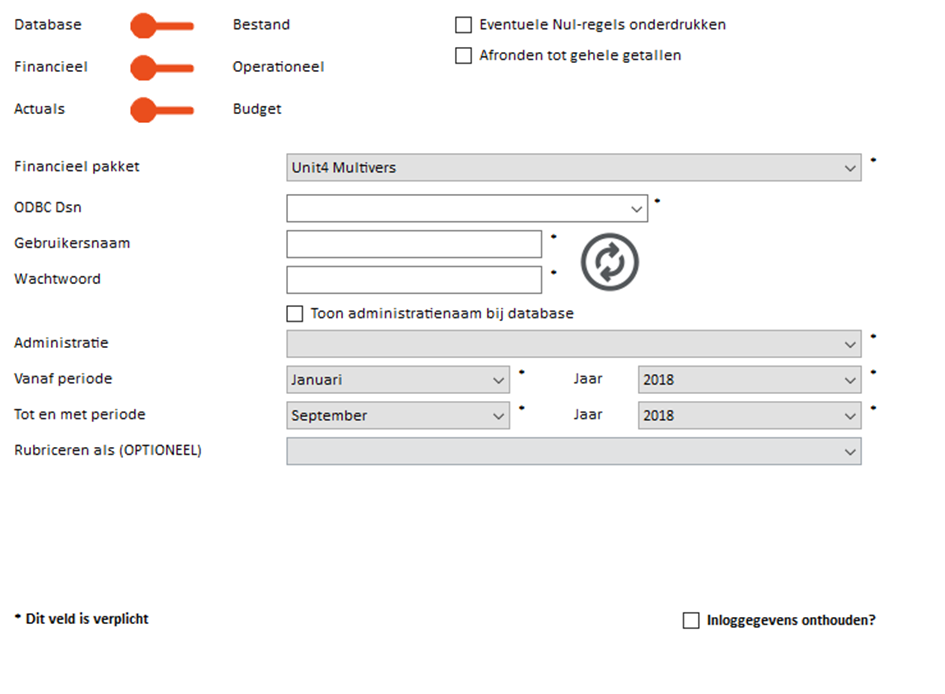The width and height of the screenshot is (945, 694).
Task: Tick Toon administratienaam bij database
Action: click(295, 314)
